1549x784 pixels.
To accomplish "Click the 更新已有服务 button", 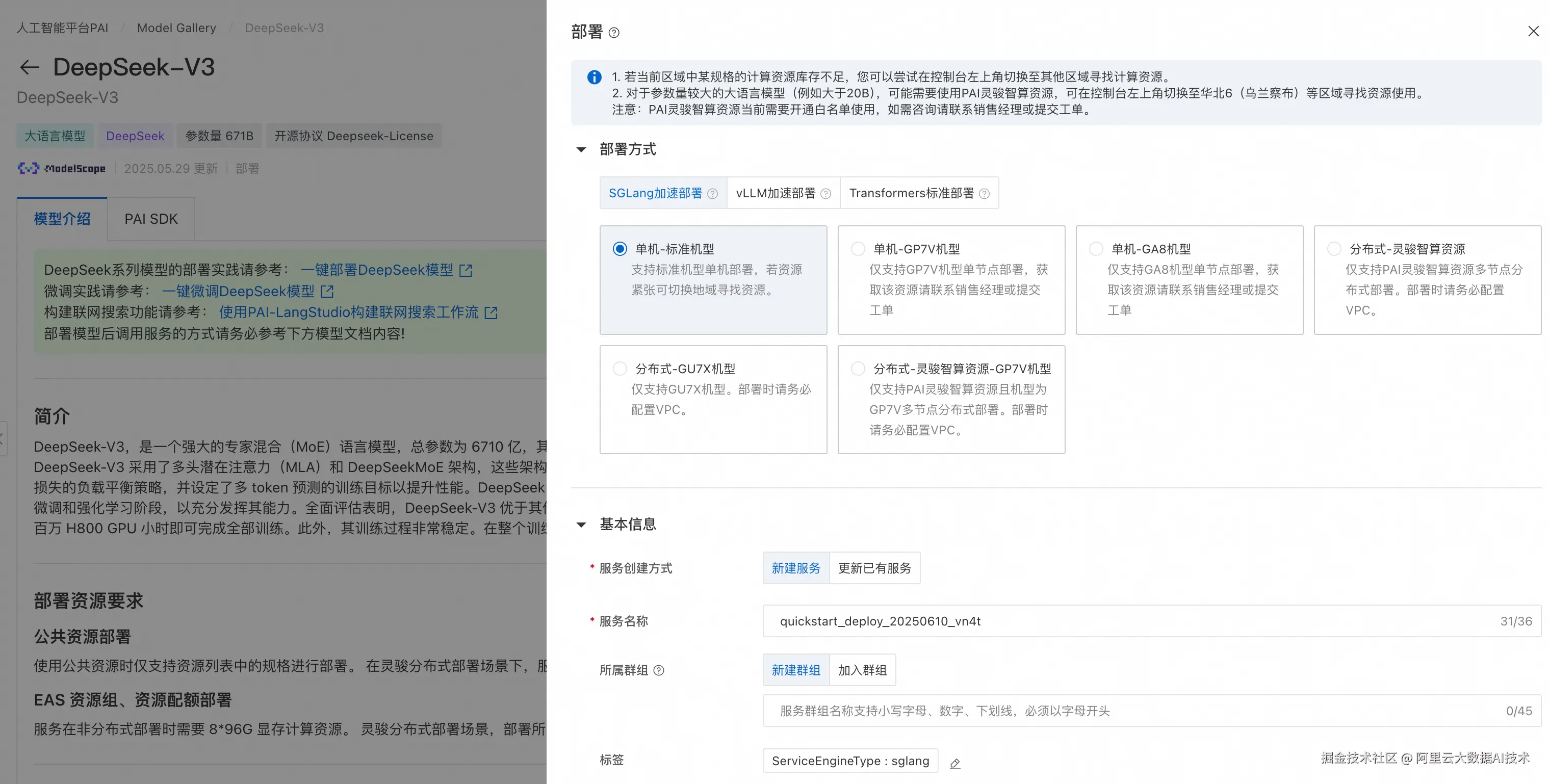I will point(874,568).
